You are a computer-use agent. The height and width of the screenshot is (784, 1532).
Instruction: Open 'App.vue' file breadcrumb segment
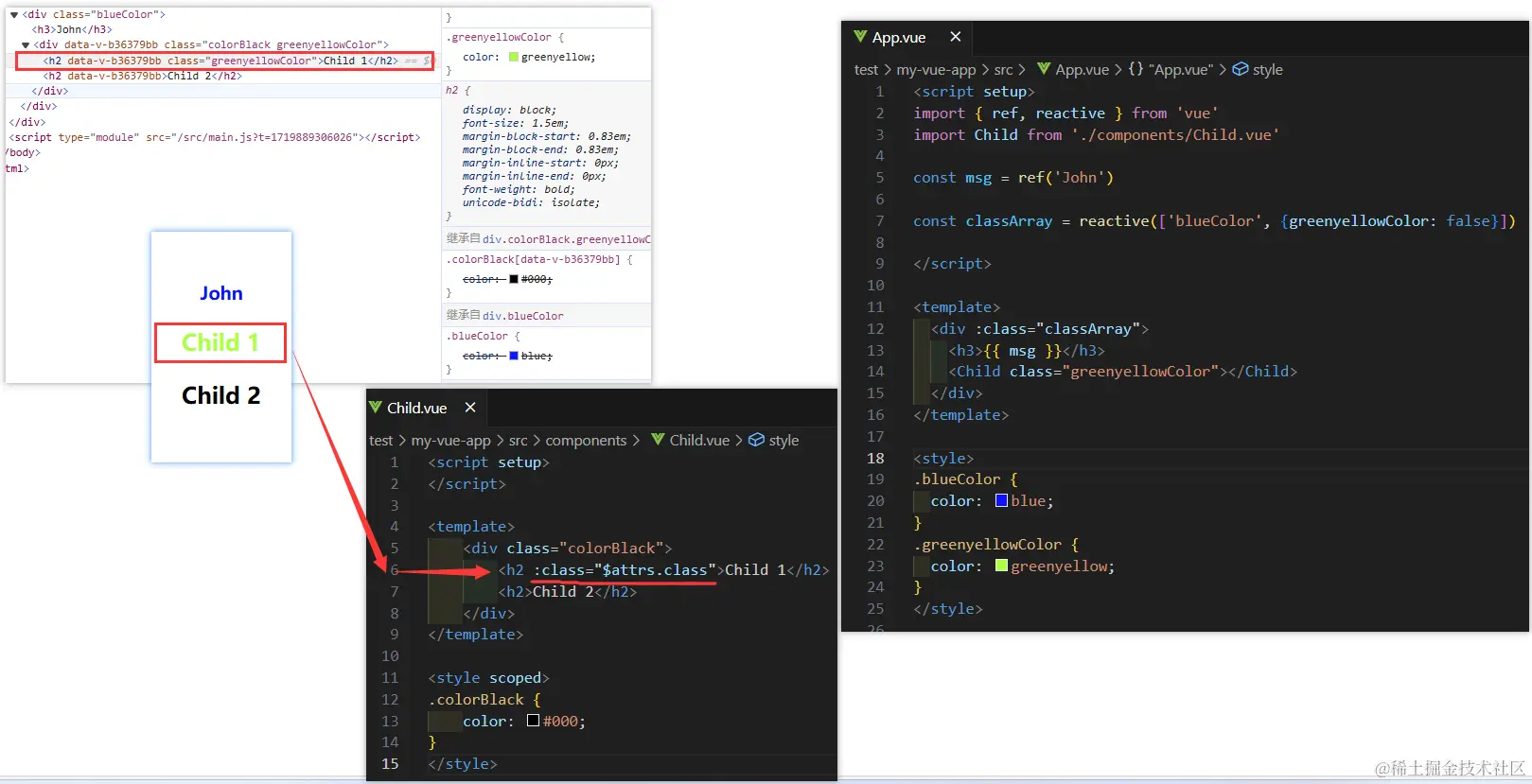[x=1082, y=70]
